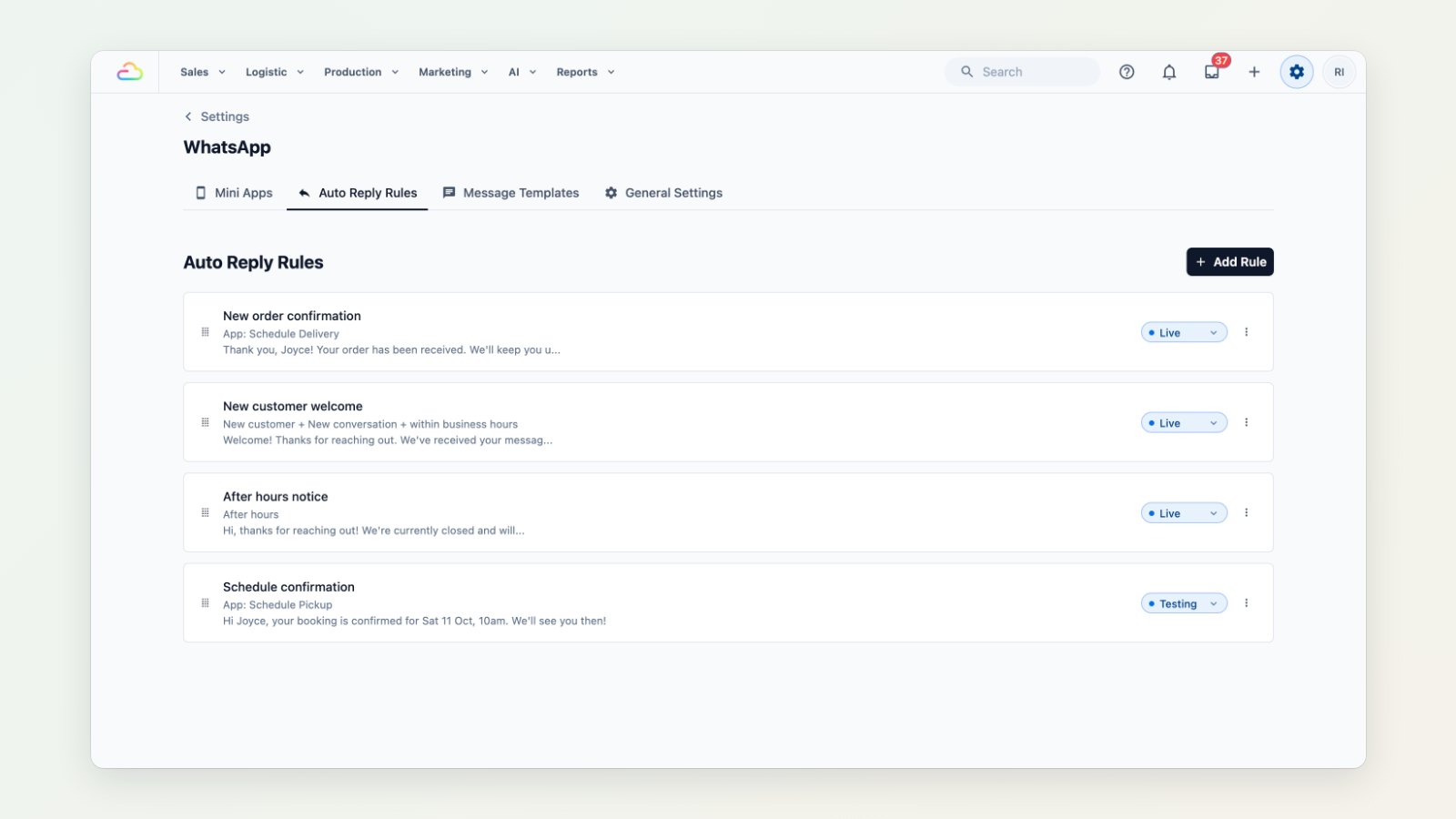Click the 'Hi Joyce, your booking is confirmed' message

point(414,621)
